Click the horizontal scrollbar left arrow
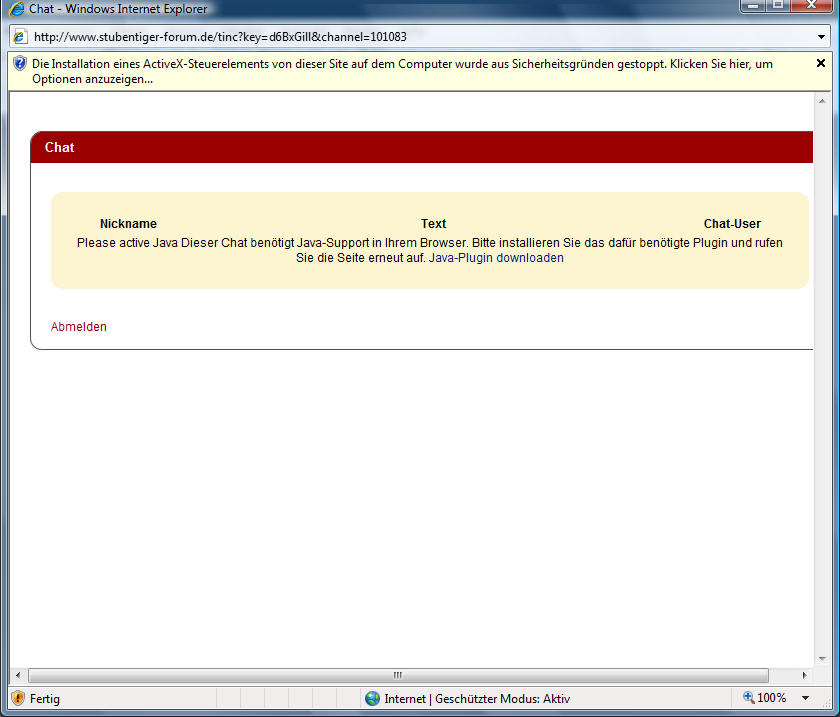 (x=17, y=675)
